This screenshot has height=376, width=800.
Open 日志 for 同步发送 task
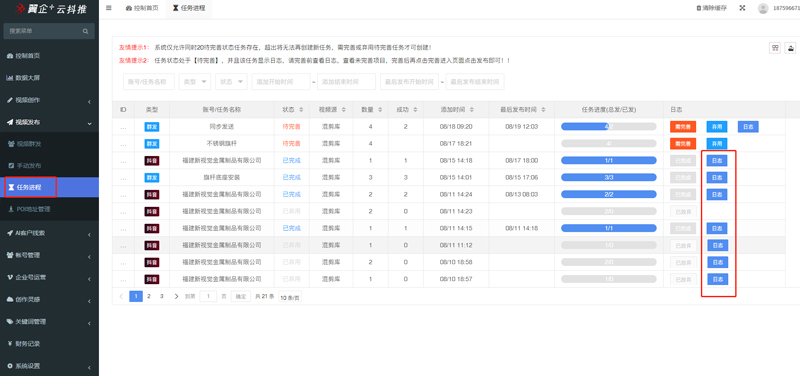(x=748, y=127)
